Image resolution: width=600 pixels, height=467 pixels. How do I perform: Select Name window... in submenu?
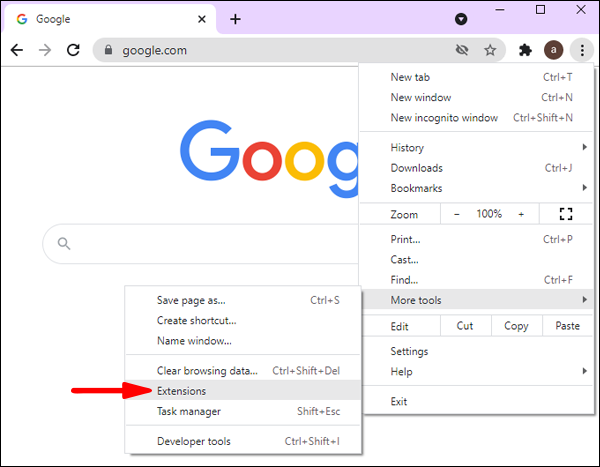(x=243, y=341)
